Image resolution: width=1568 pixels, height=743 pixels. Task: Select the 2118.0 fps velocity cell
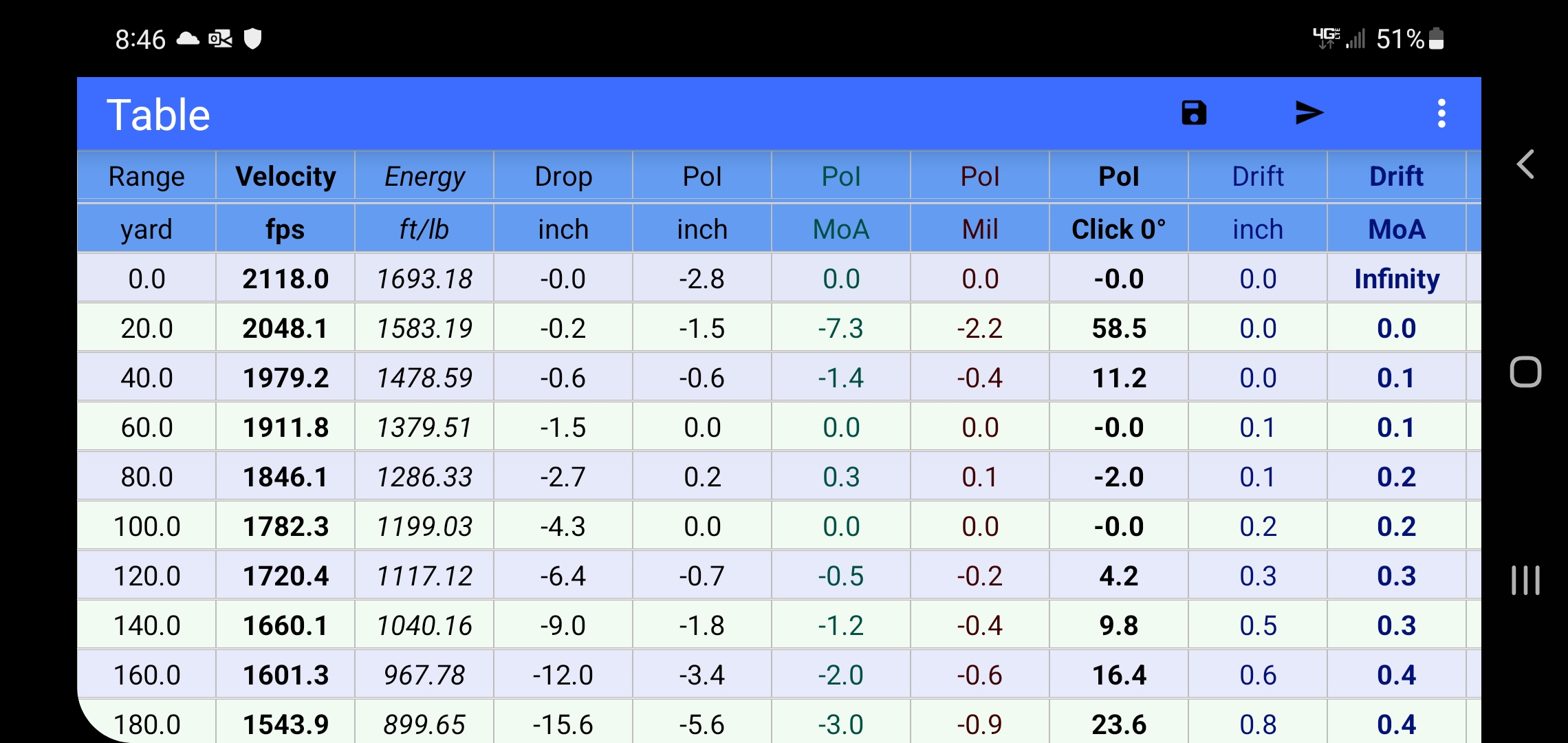click(x=285, y=279)
